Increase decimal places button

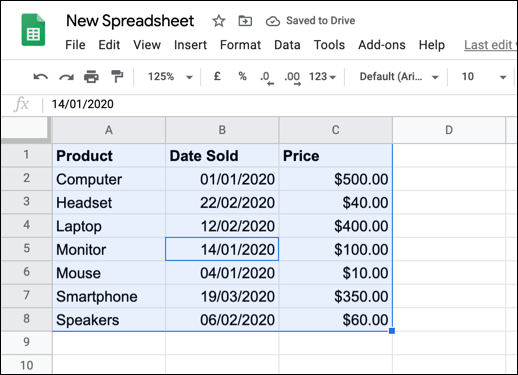point(292,78)
